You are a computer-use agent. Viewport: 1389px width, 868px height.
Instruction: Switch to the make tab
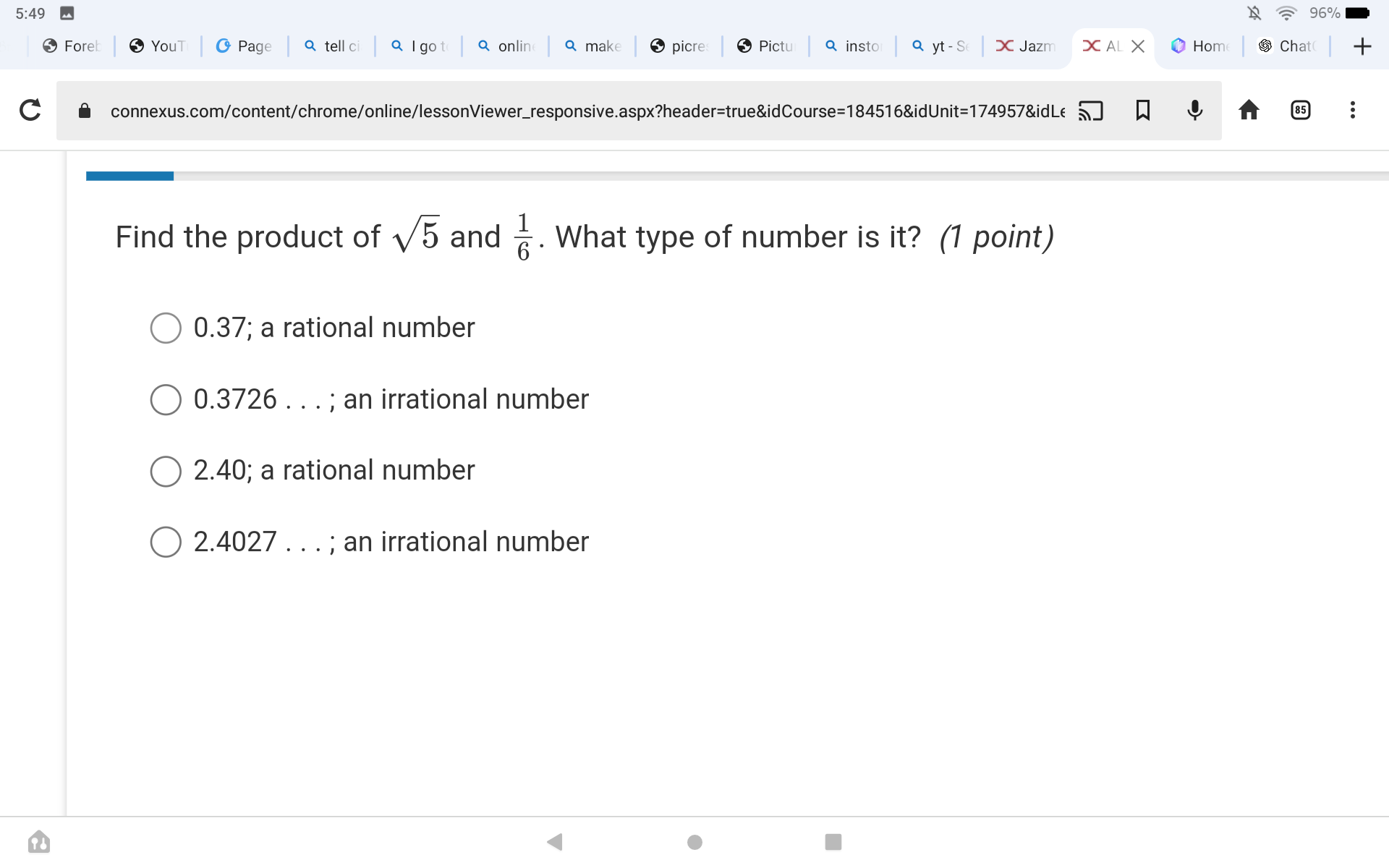[x=592, y=46]
